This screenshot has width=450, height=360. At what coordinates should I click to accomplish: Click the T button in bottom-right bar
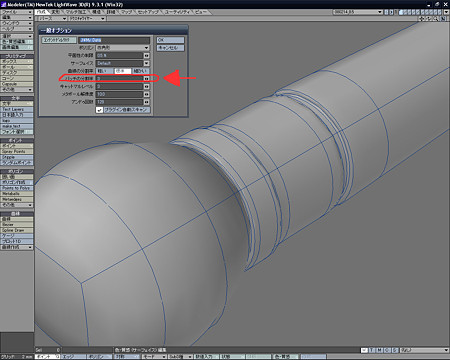click(x=371, y=350)
